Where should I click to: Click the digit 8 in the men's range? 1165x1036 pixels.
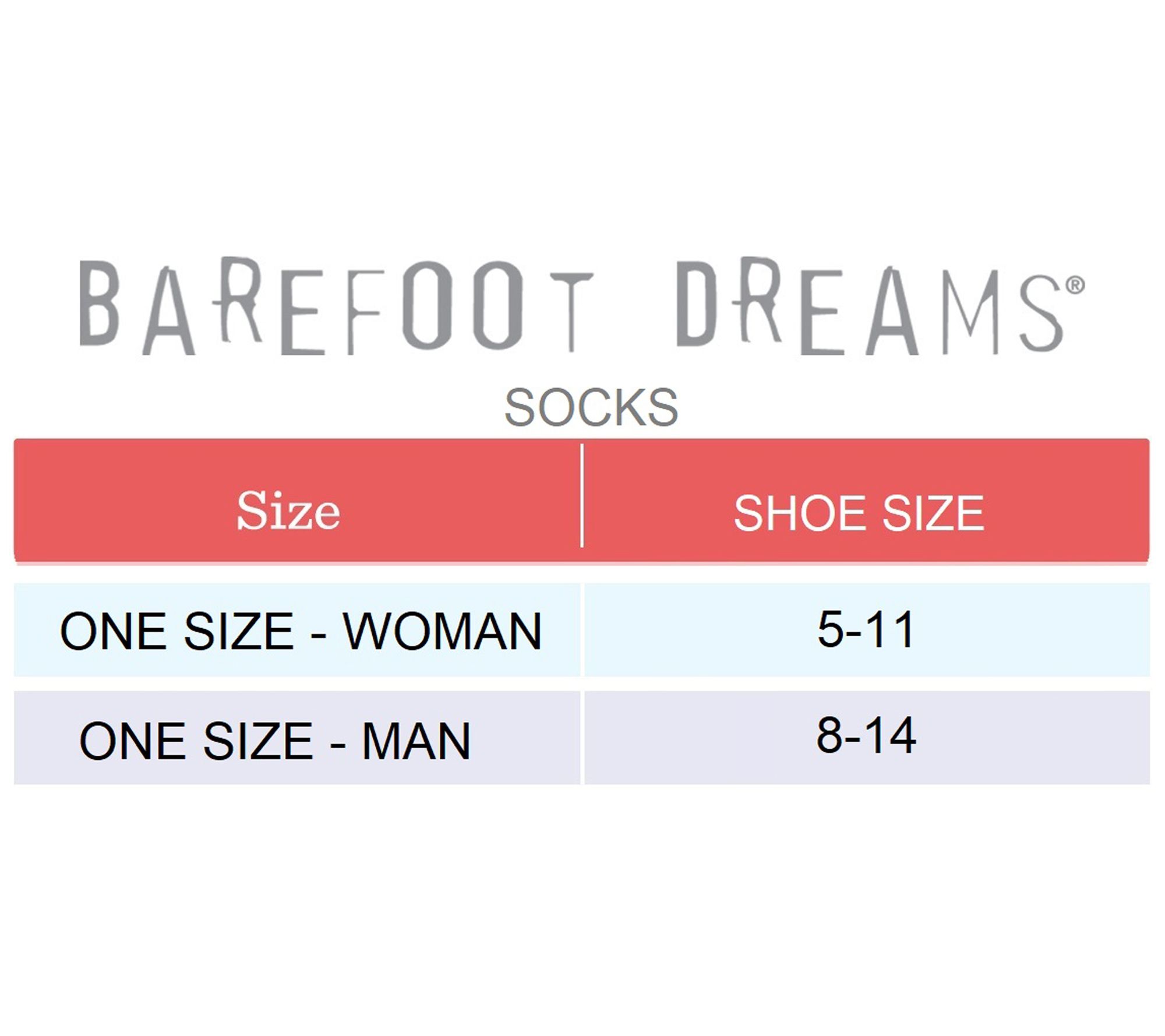pyautogui.click(x=829, y=736)
